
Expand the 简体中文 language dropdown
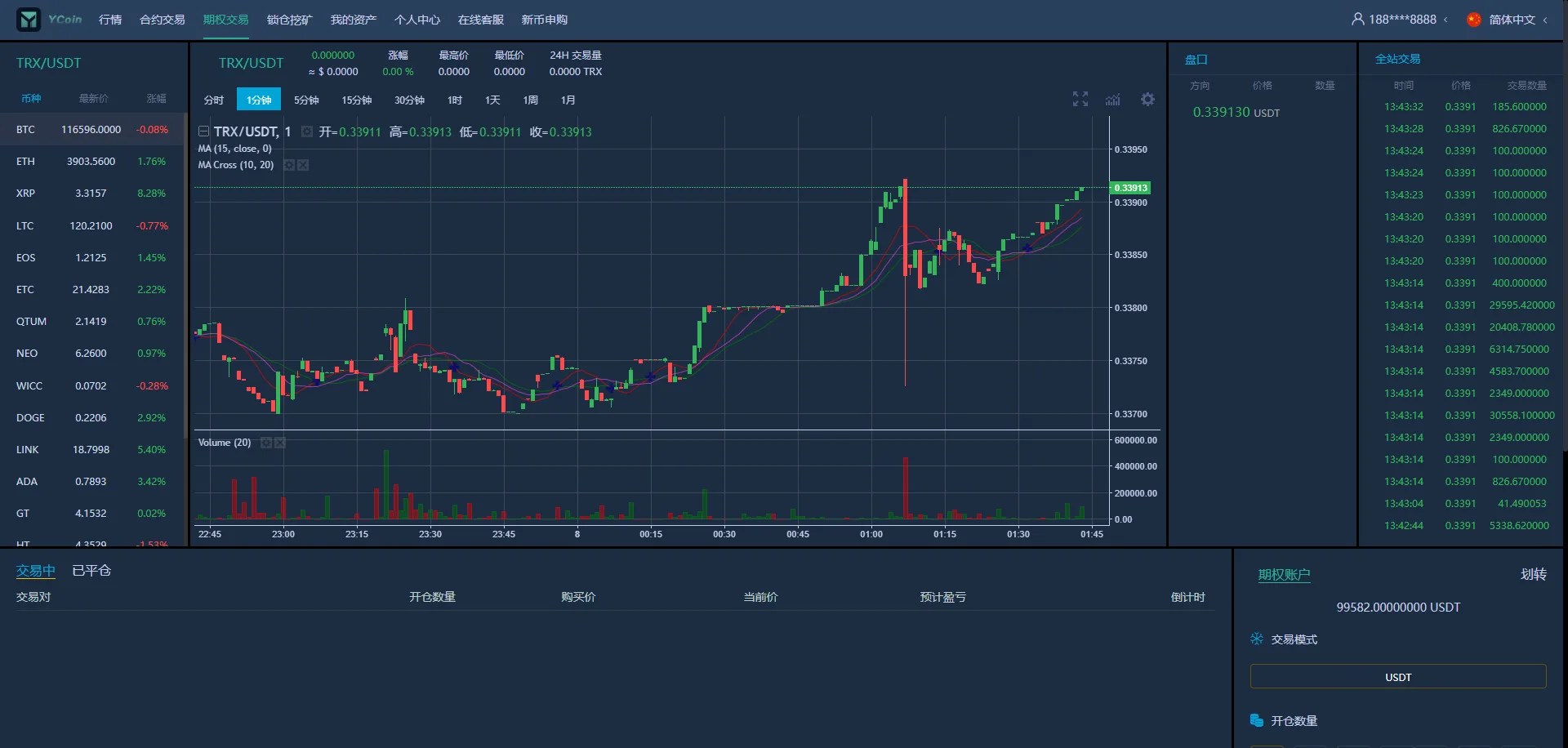[x=1545, y=20]
